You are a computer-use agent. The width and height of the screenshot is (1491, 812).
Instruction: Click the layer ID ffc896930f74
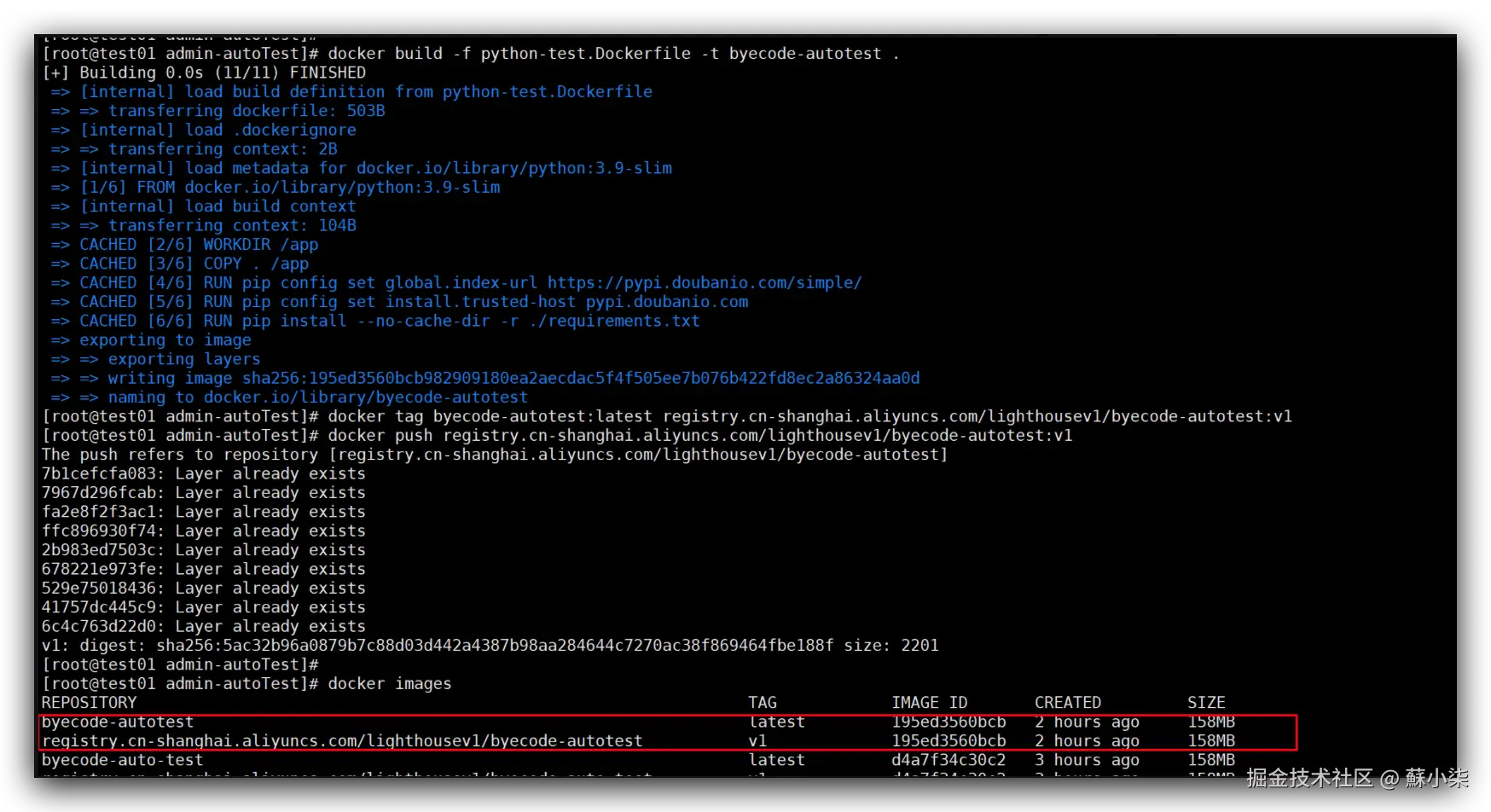tap(99, 531)
